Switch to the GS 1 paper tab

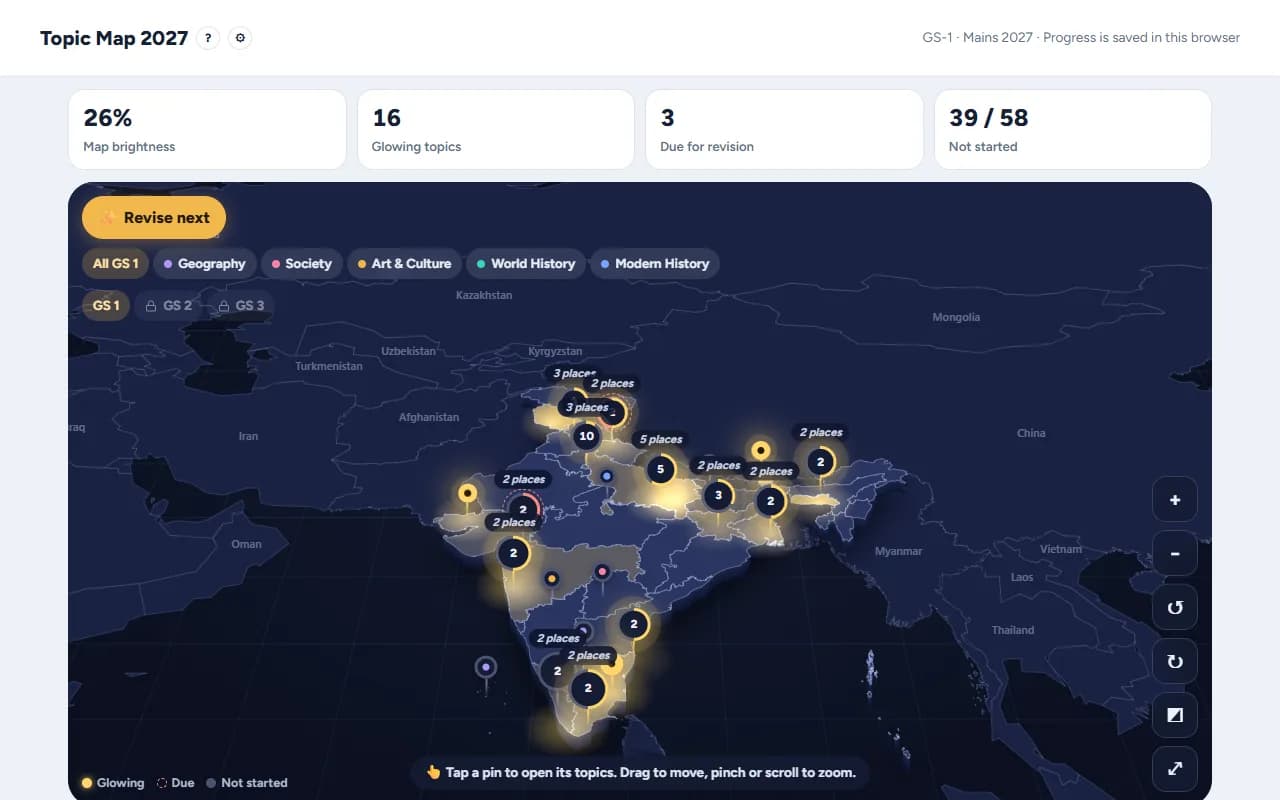(x=106, y=306)
